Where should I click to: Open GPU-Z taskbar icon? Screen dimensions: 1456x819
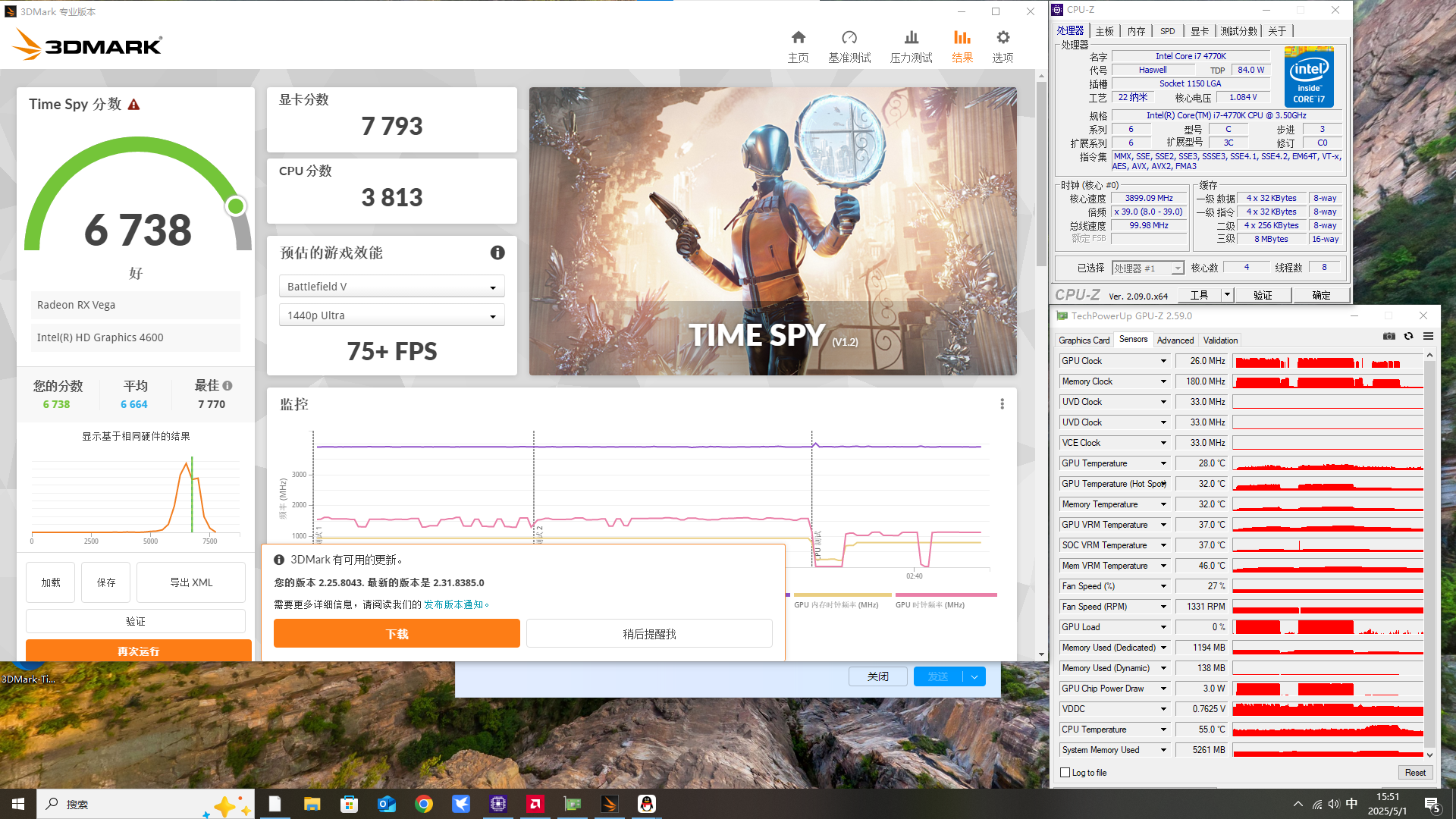(572, 804)
